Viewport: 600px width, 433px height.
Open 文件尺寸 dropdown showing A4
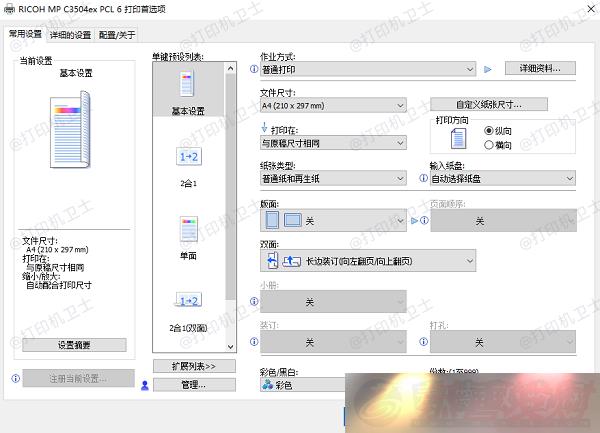(333, 105)
